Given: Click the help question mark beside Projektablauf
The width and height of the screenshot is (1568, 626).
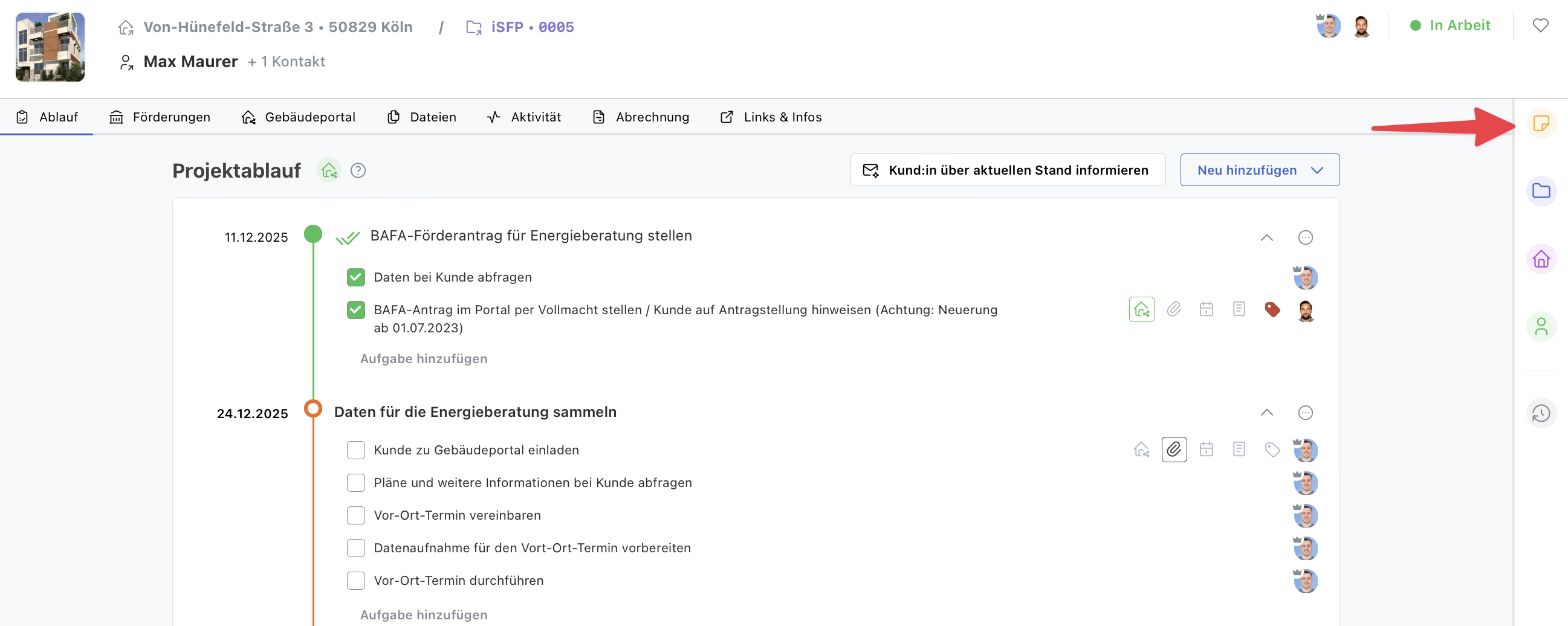Looking at the screenshot, I should 358,170.
